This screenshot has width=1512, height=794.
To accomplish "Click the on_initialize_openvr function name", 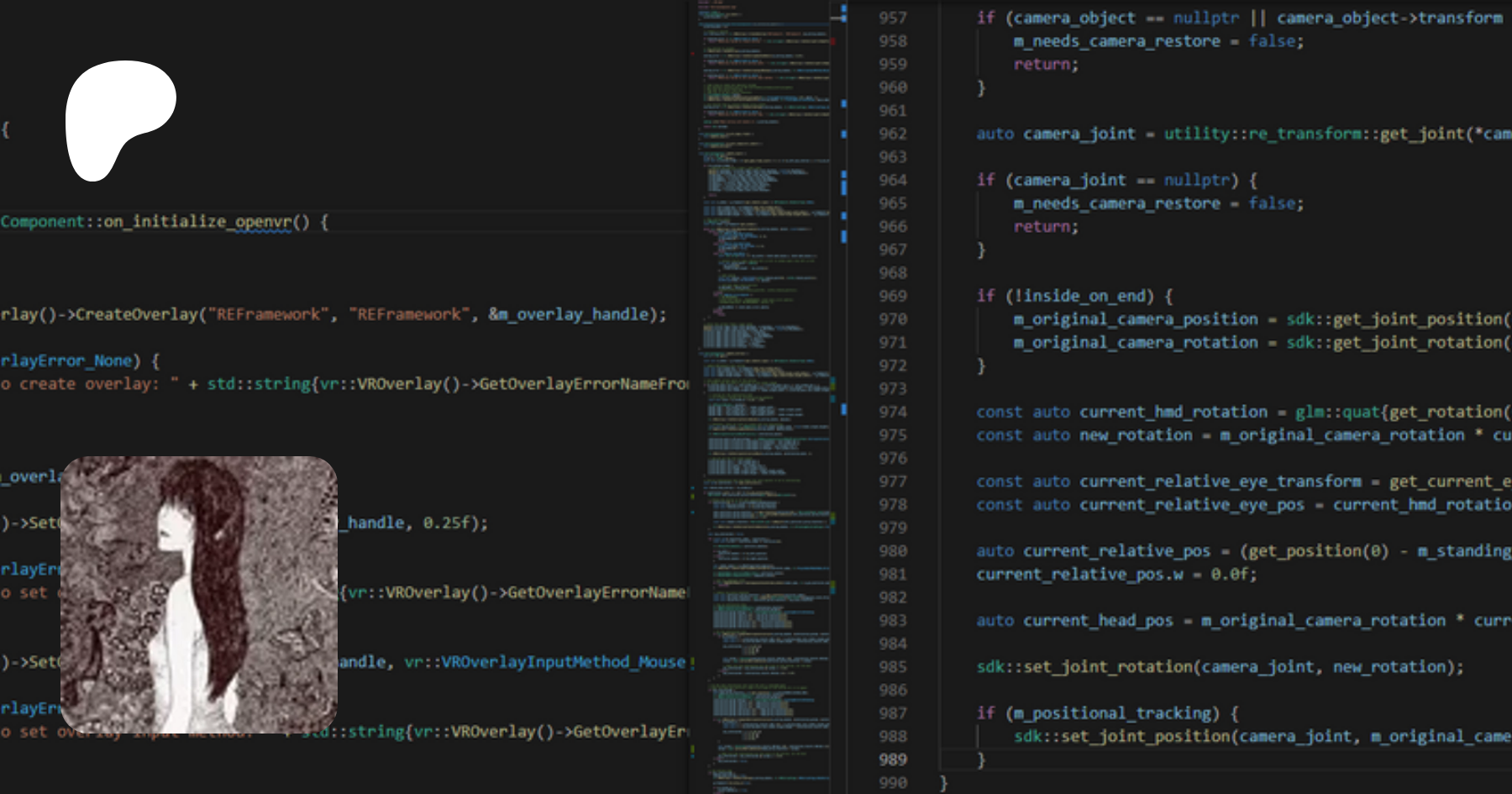I will 197,222.
